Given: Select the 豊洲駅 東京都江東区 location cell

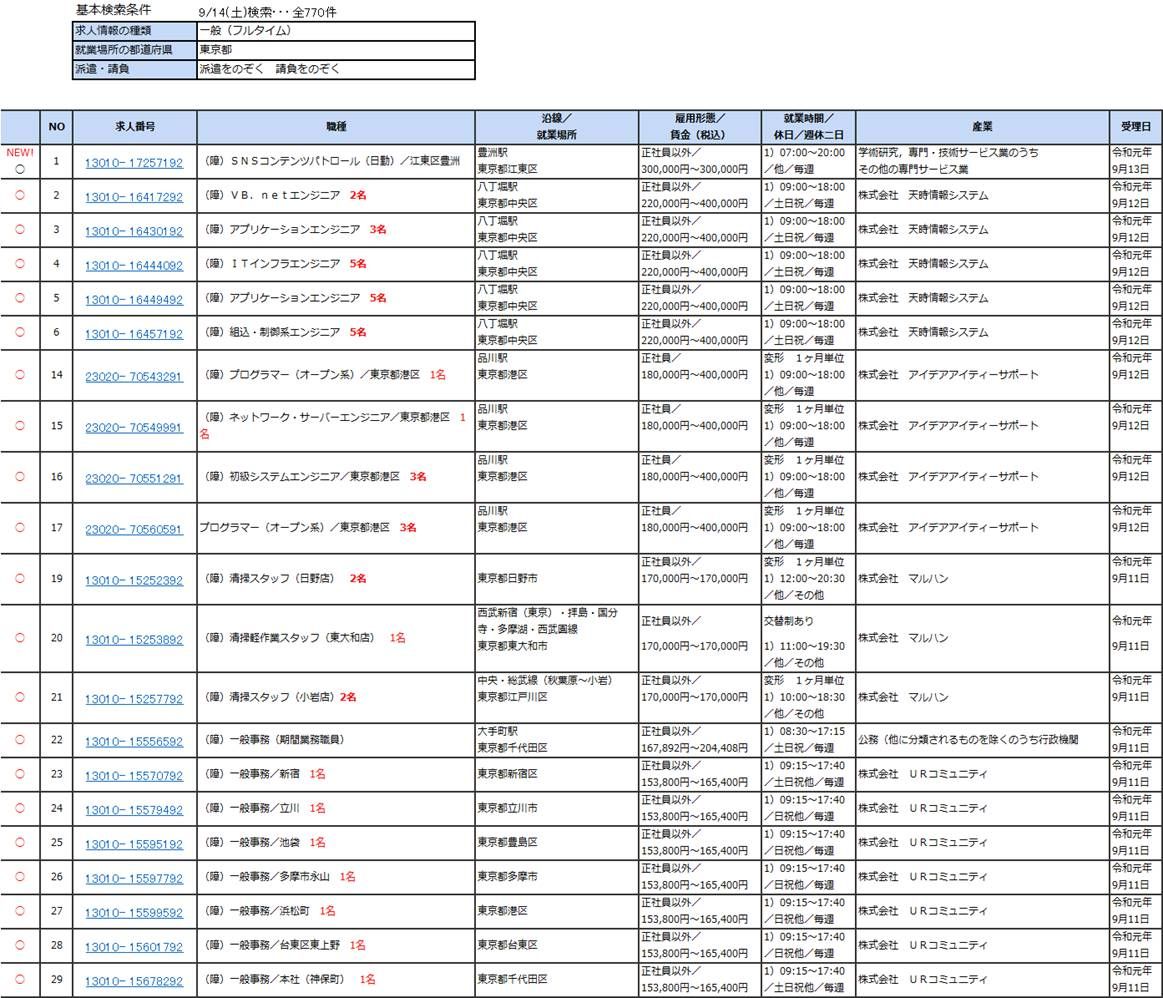Looking at the screenshot, I should pyautogui.click(x=556, y=161).
